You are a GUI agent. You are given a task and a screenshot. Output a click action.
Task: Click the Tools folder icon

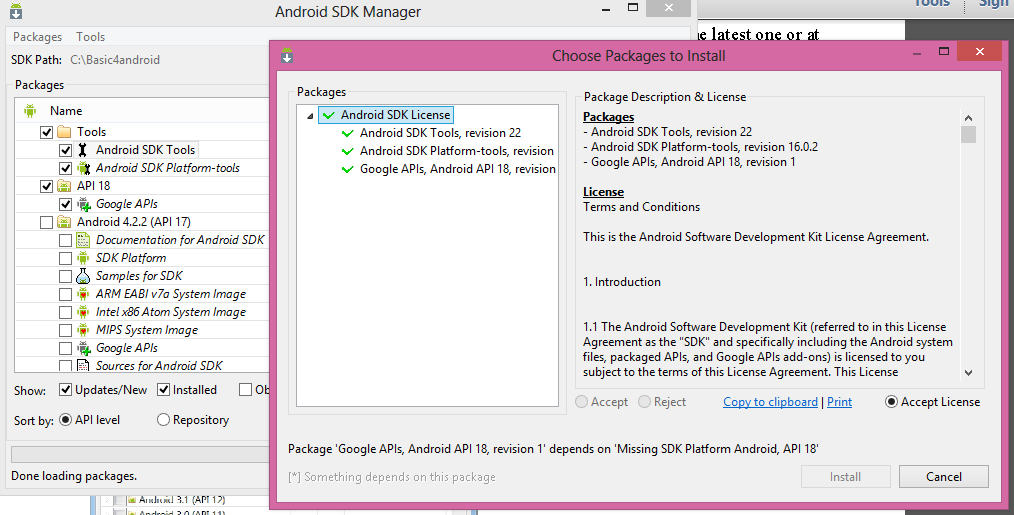click(64, 132)
